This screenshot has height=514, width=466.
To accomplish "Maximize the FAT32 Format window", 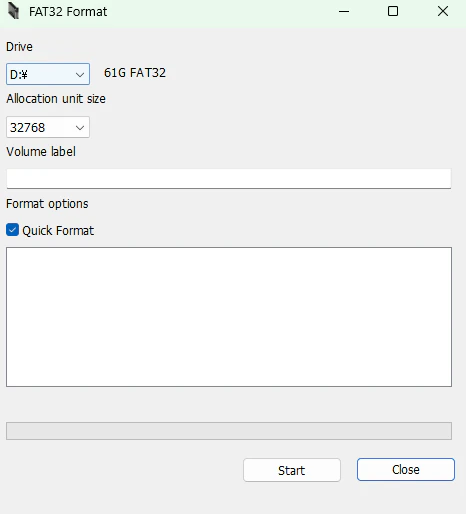I will click(393, 12).
